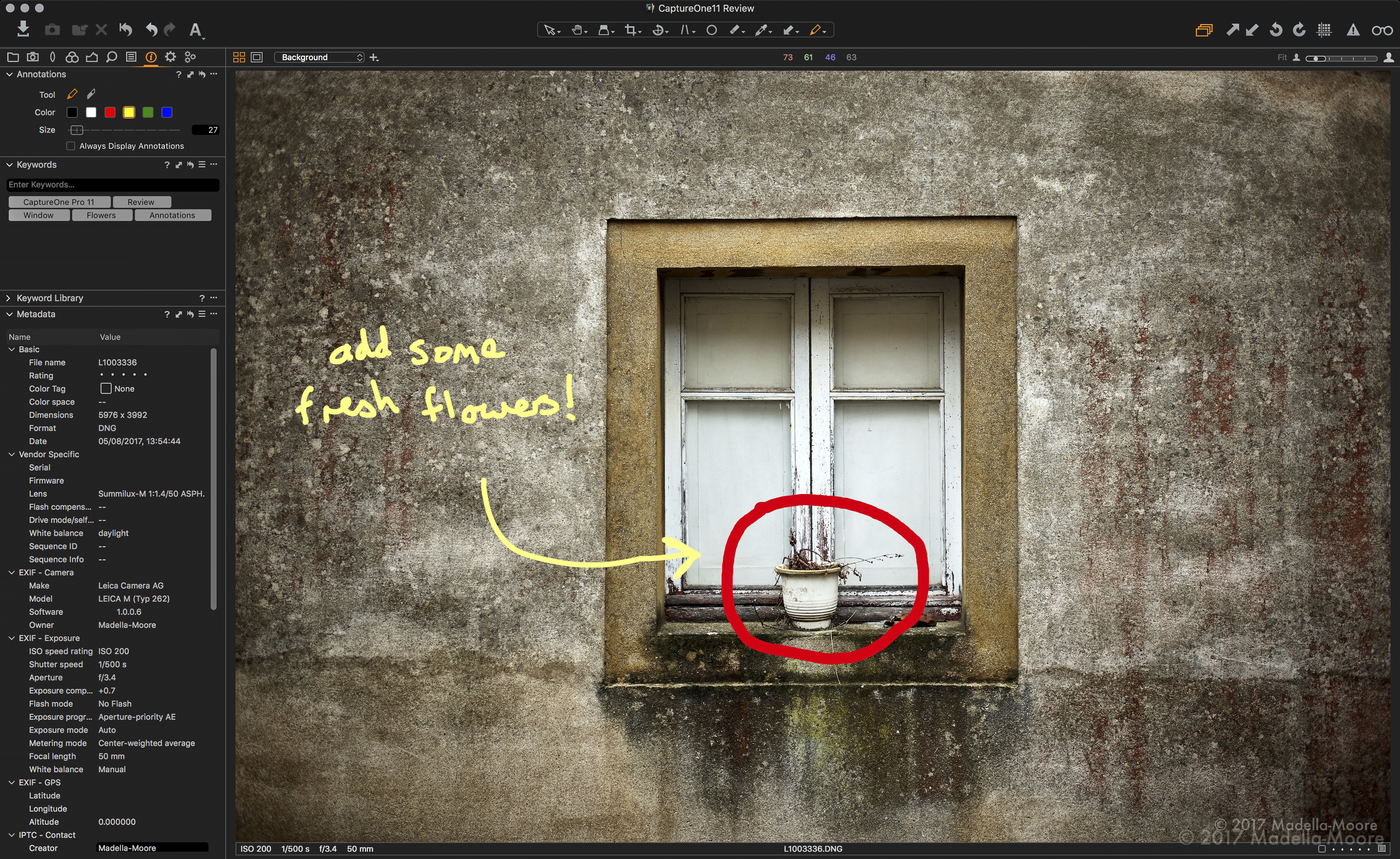The width and height of the screenshot is (1400, 859).
Task: Switch to multi-image grid viewer mode
Action: click(239, 57)
